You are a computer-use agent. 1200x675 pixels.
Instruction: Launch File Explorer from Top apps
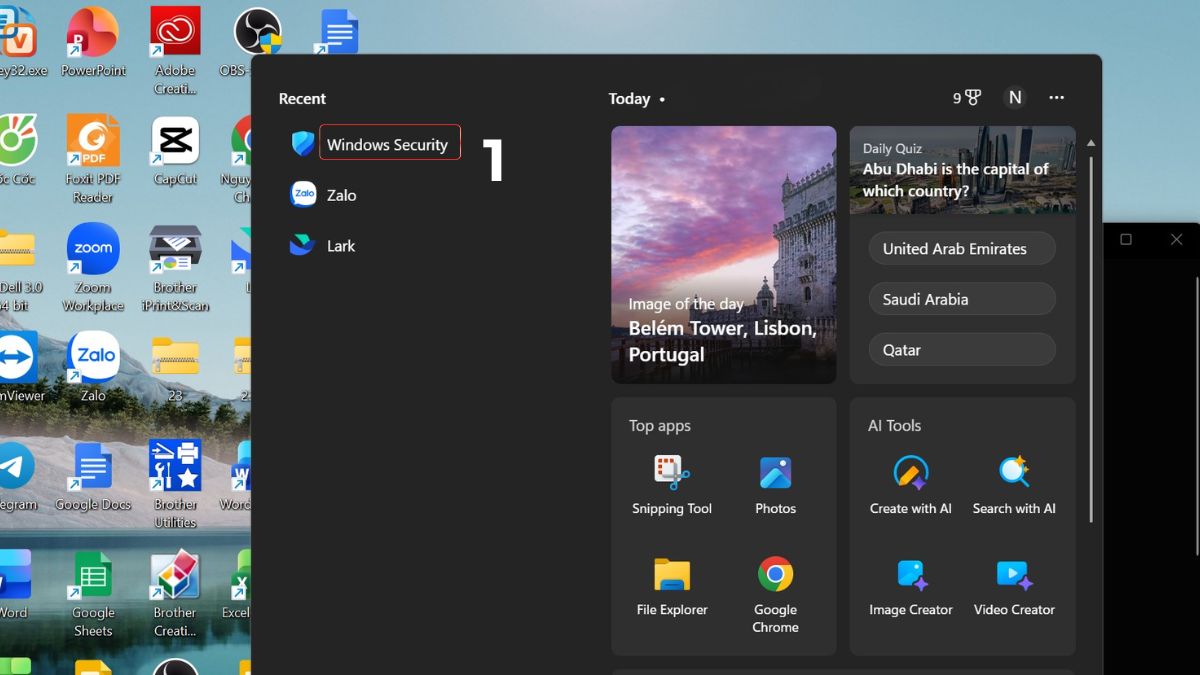pos(672,586)
